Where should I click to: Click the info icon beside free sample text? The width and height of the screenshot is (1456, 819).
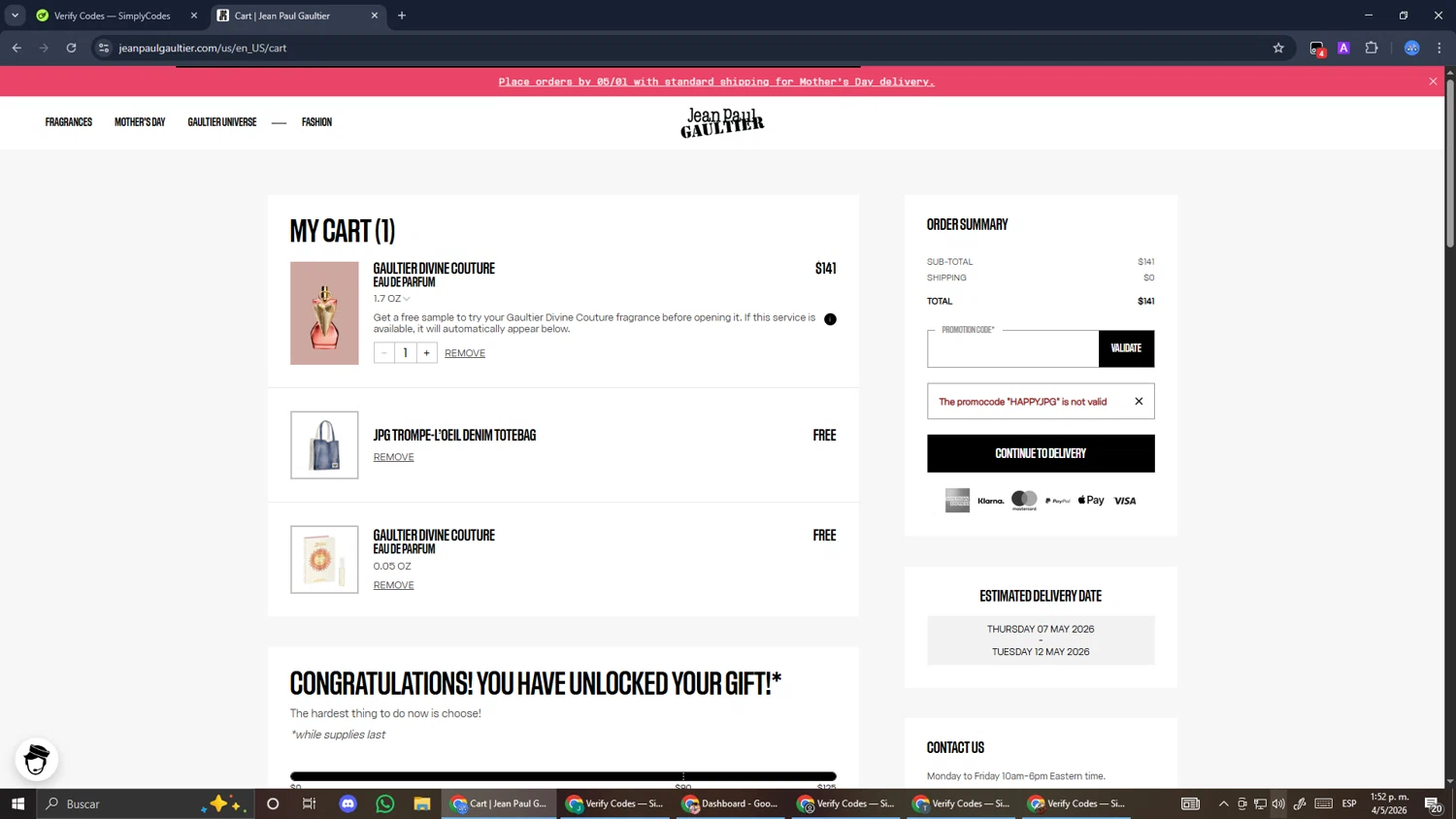tap(830, 319)
